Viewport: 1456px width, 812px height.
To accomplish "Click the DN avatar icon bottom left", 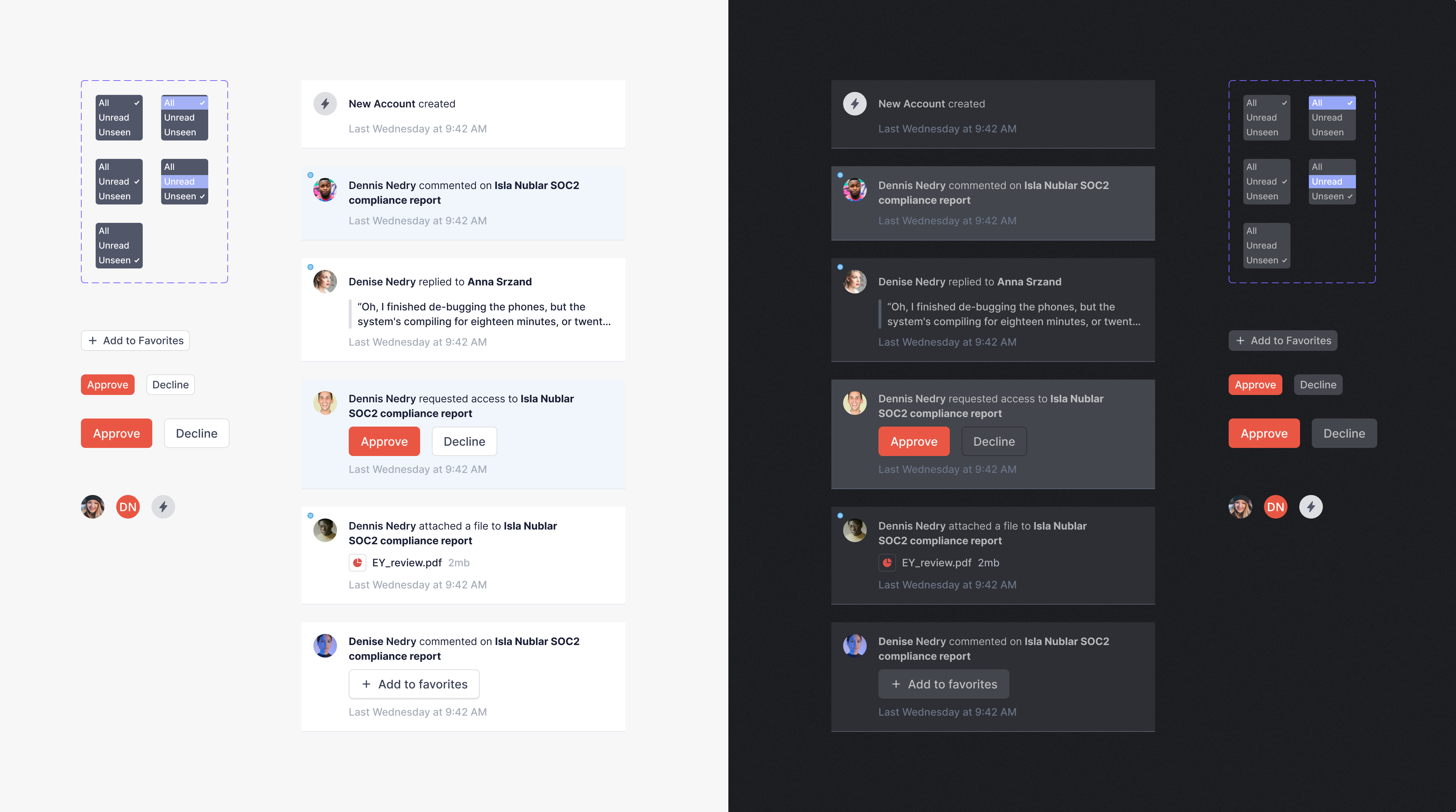I will (x=128, y=506).
